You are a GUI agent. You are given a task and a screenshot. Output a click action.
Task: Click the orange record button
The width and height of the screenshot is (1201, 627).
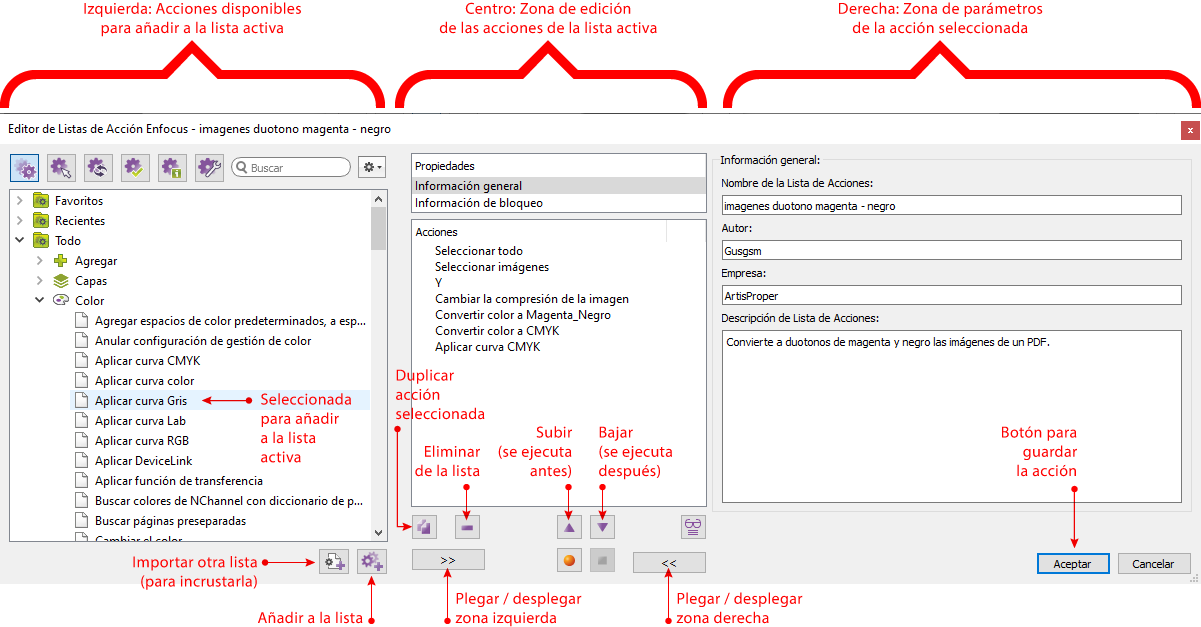point(570,560)
